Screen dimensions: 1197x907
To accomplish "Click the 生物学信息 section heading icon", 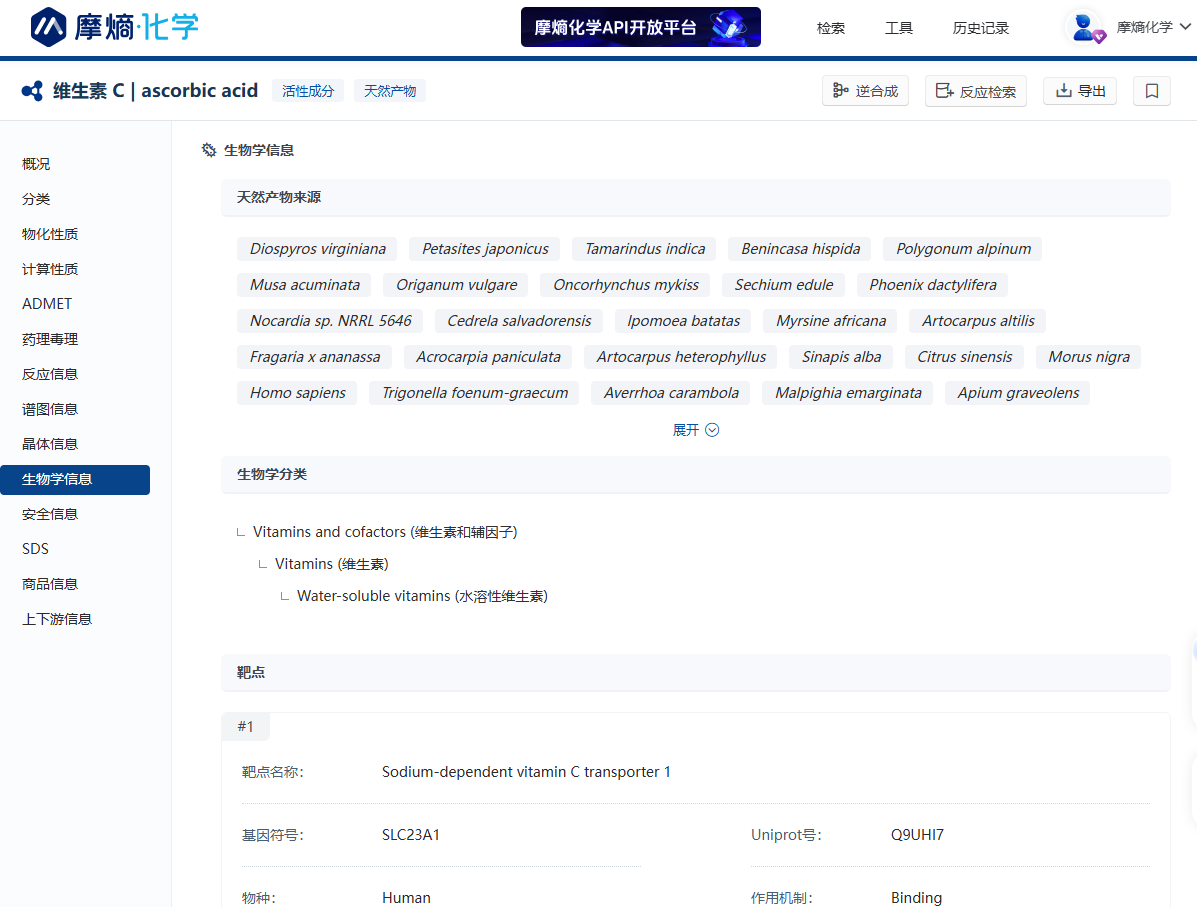I will click(209, 150).
